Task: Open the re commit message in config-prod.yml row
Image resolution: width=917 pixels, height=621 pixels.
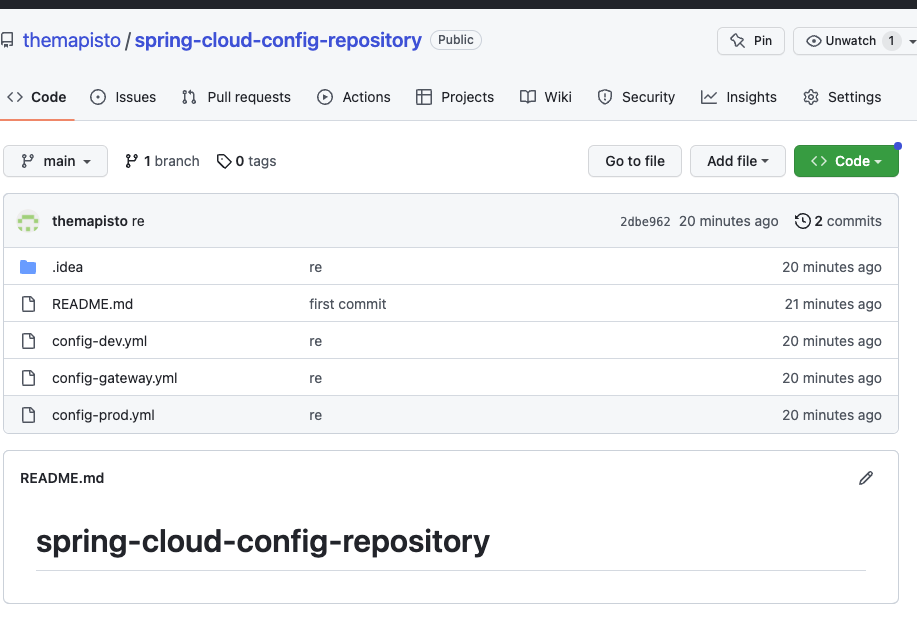Action: pyautogui.click(x=315, y=415)
